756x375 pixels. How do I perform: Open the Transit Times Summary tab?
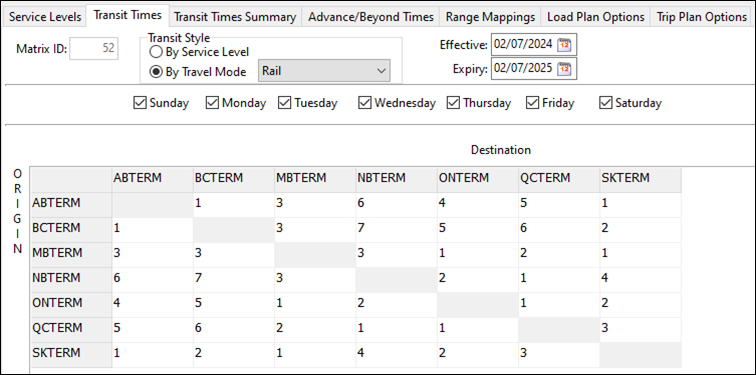(235, 17)
